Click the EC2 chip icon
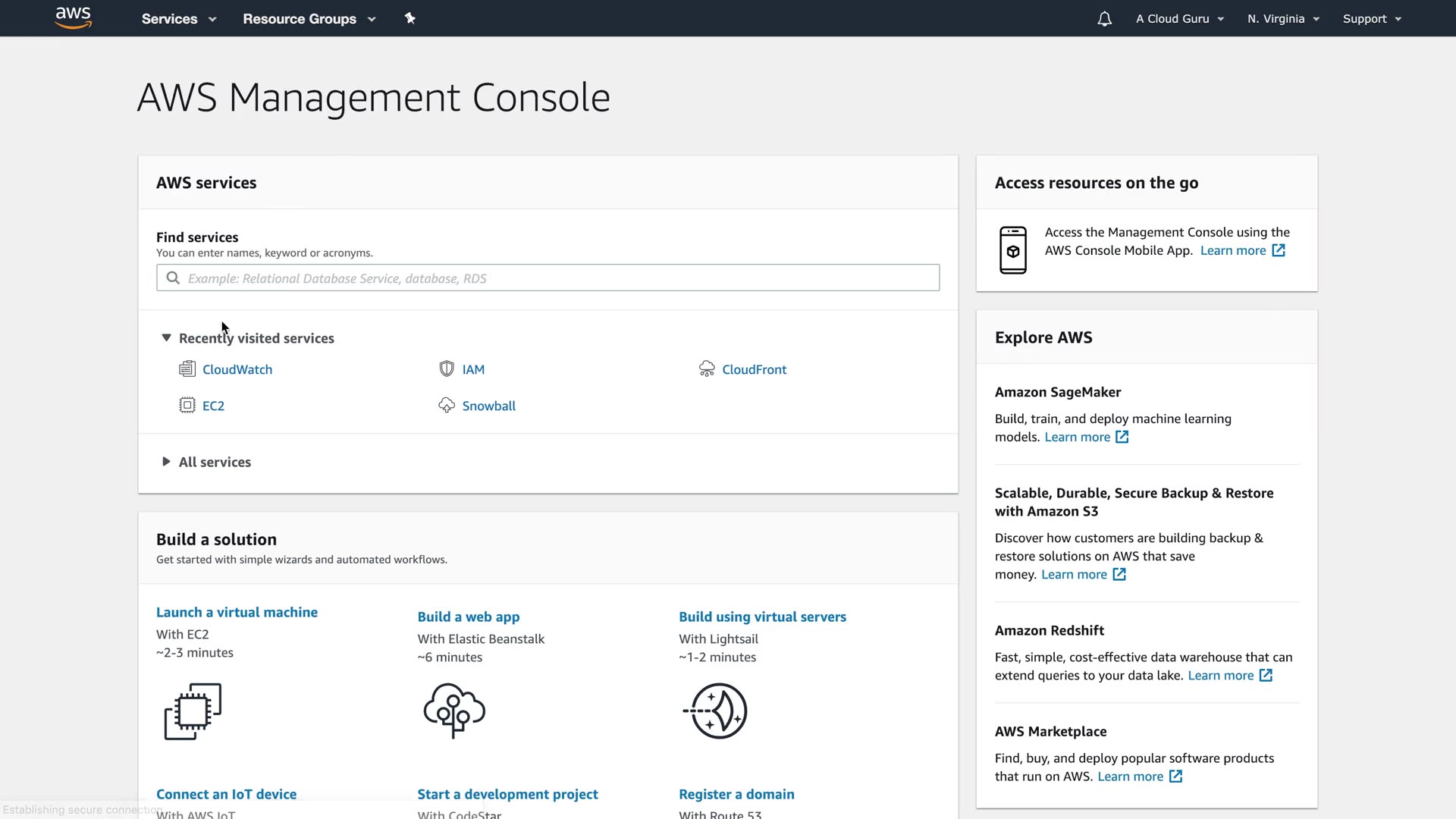 [187, 406]
